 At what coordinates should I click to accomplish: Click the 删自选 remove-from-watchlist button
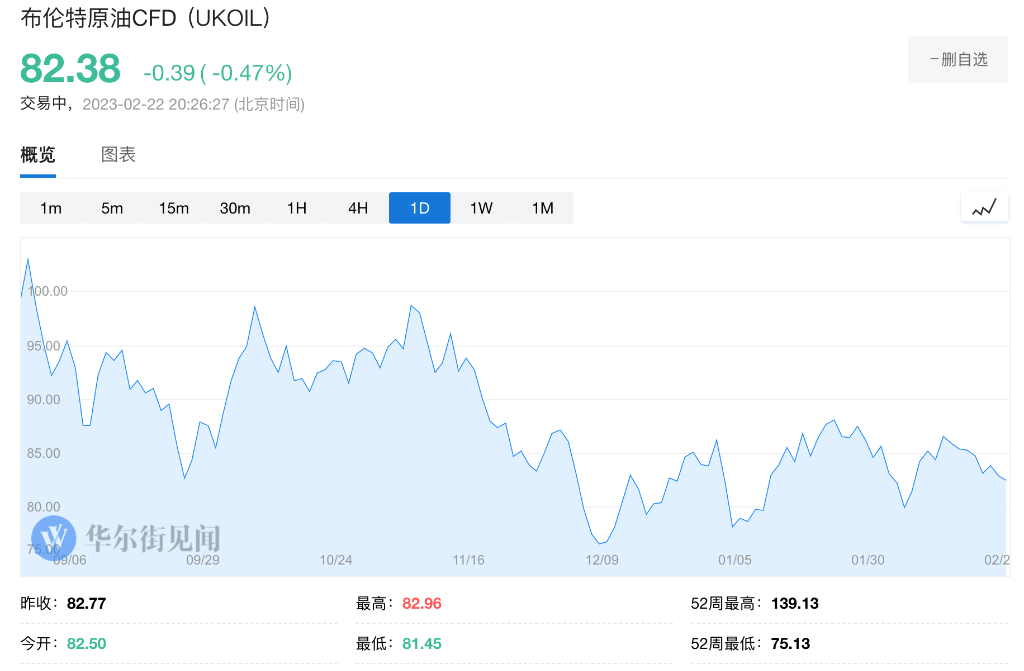pyautogui.click(x=957, y=59)
